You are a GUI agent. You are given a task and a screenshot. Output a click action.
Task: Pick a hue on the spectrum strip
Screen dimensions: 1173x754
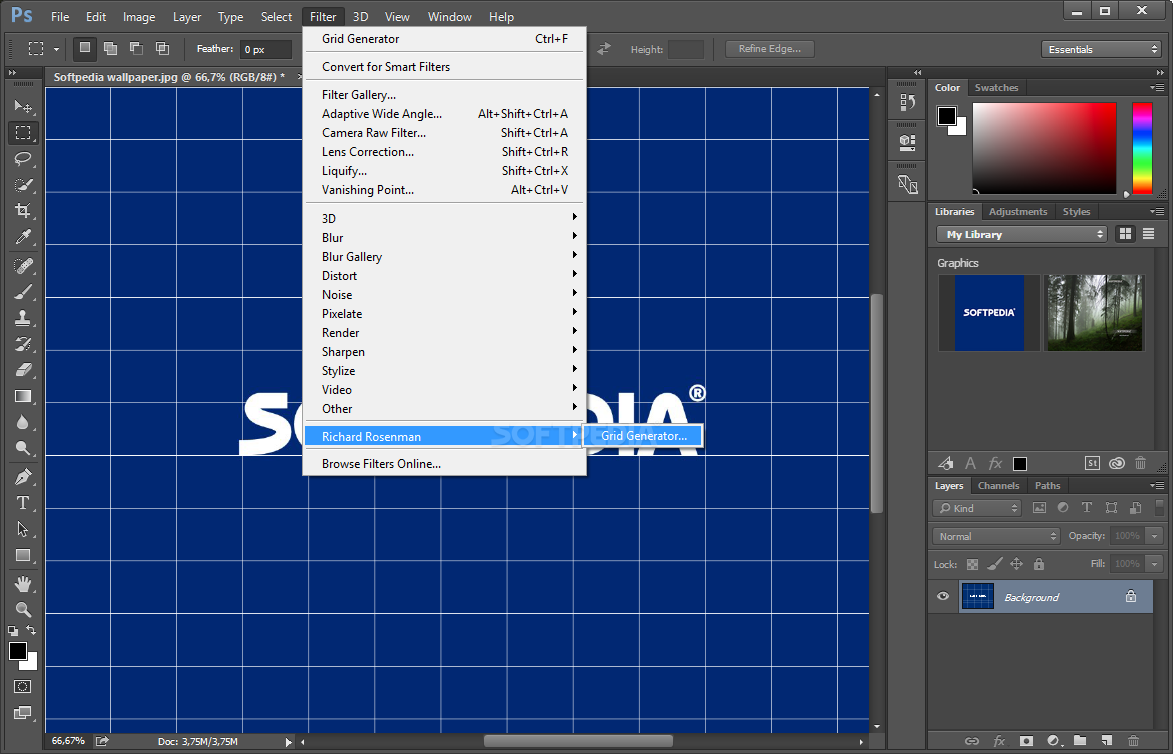point(1142,148)
